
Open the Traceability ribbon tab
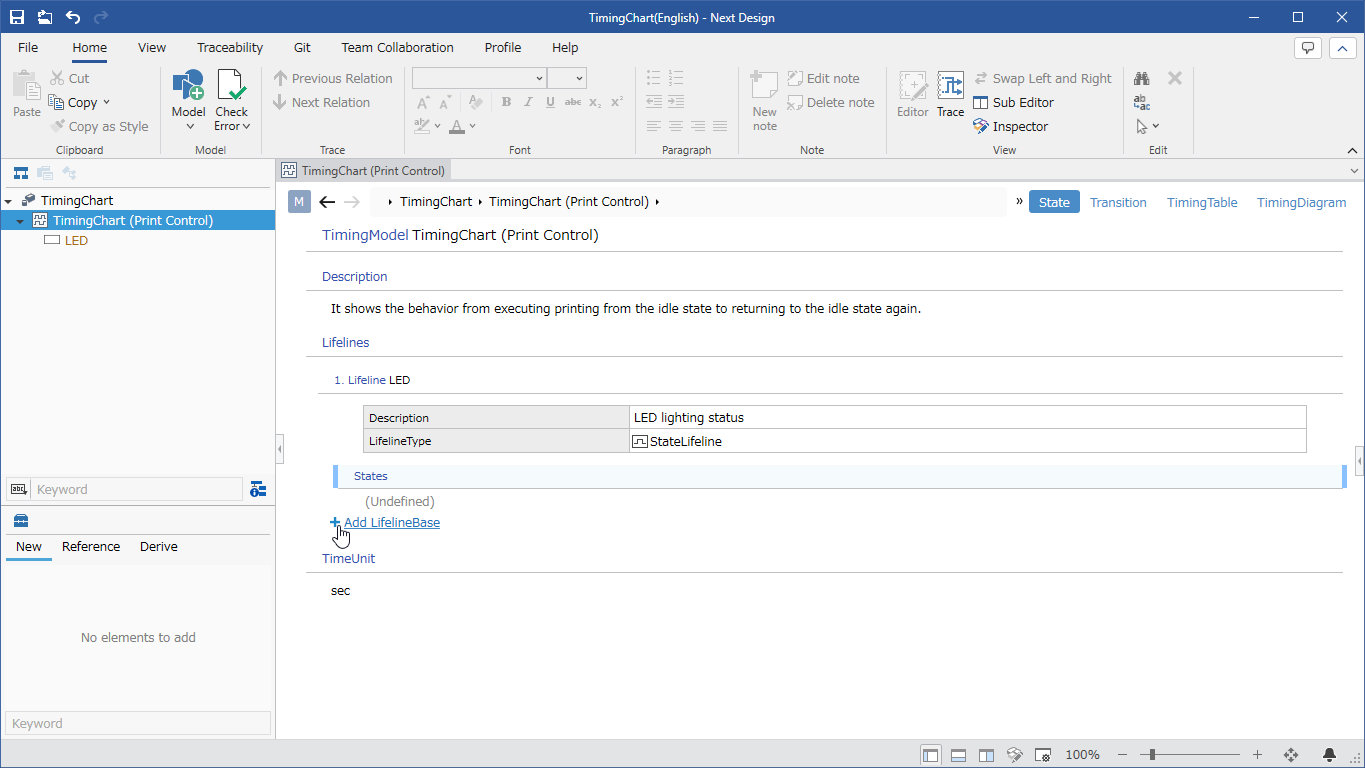(x=230, y=47)
